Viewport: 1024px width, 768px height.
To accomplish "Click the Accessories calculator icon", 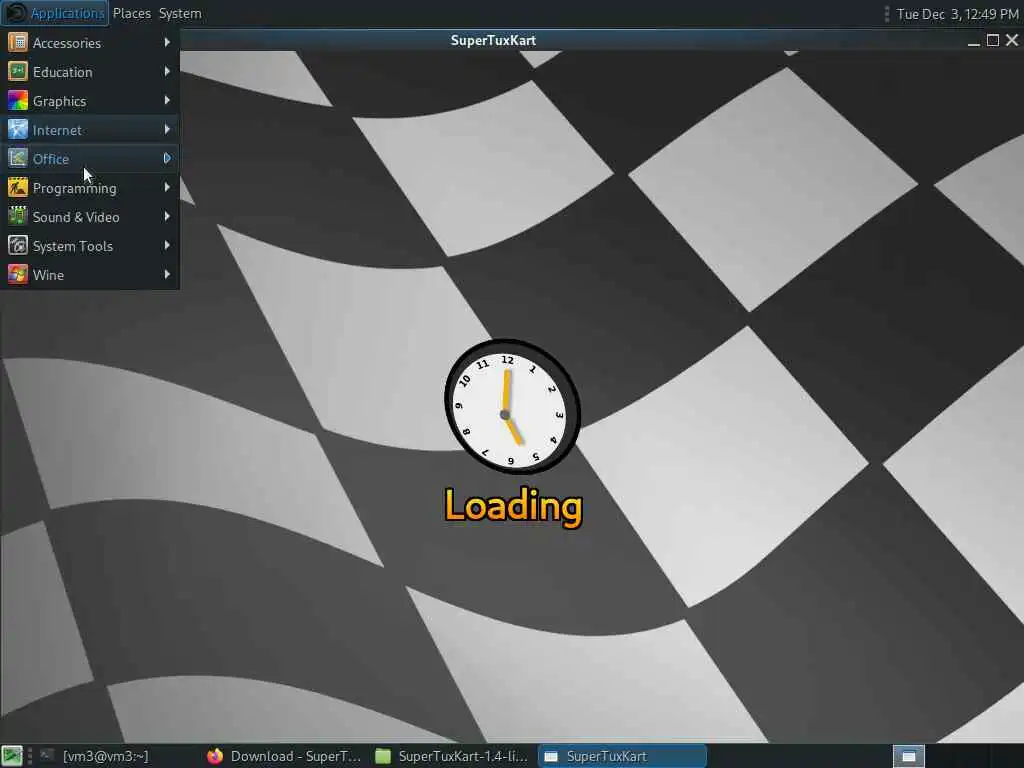I will coord(18,42).
